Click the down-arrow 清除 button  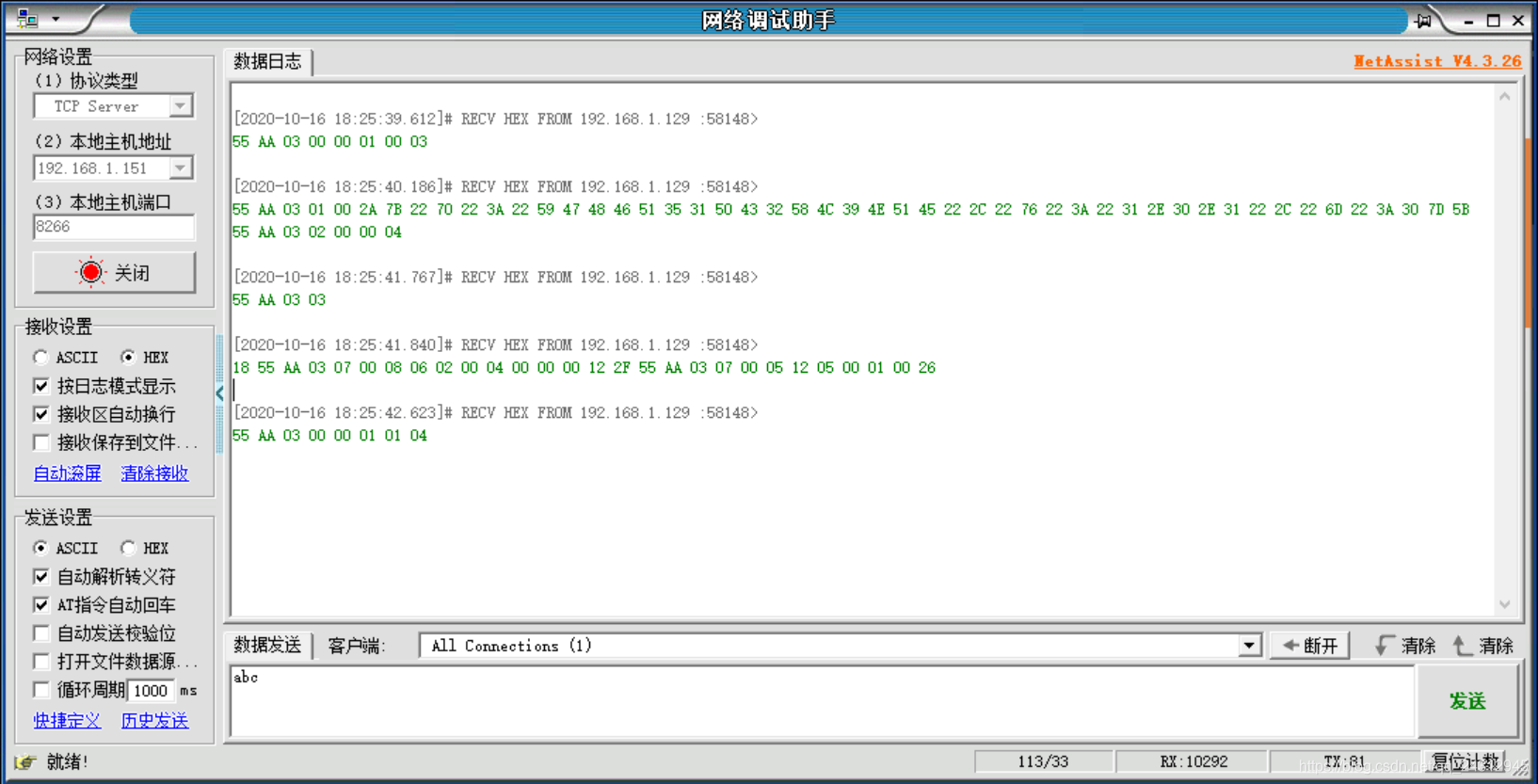tap(1405, 646)
